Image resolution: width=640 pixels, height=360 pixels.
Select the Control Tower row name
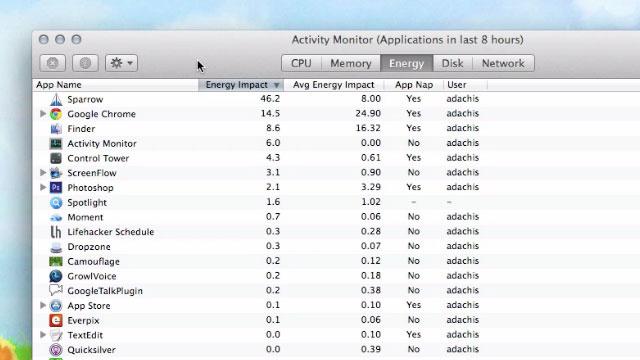[98, 158]
